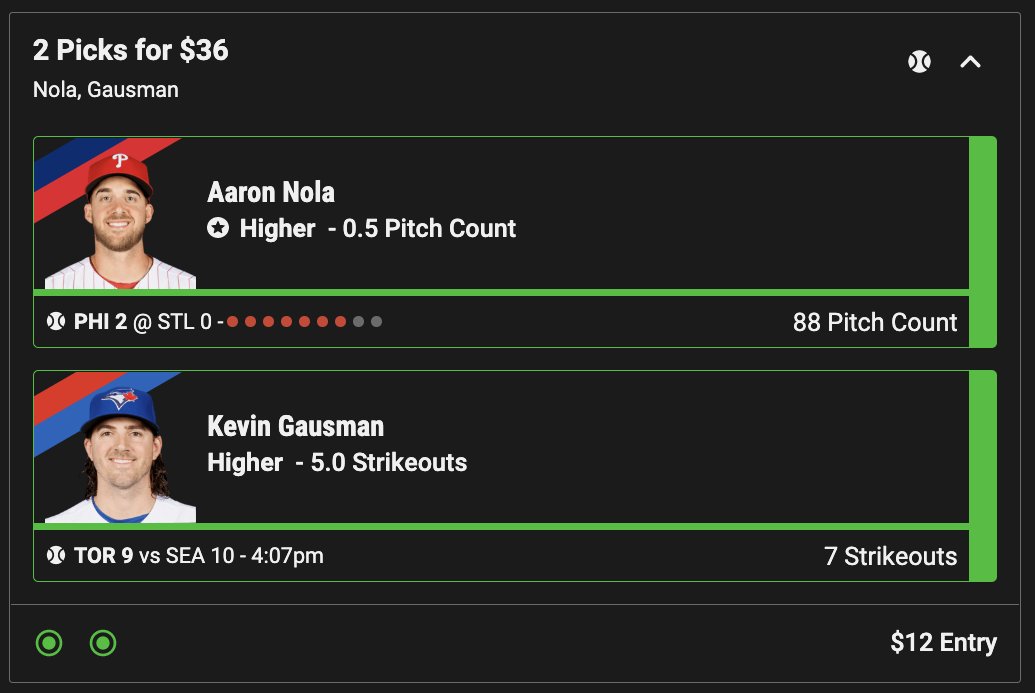Click Kevin Gausman's name
This screenshot has height=693, width=1035.
point(296,426)
